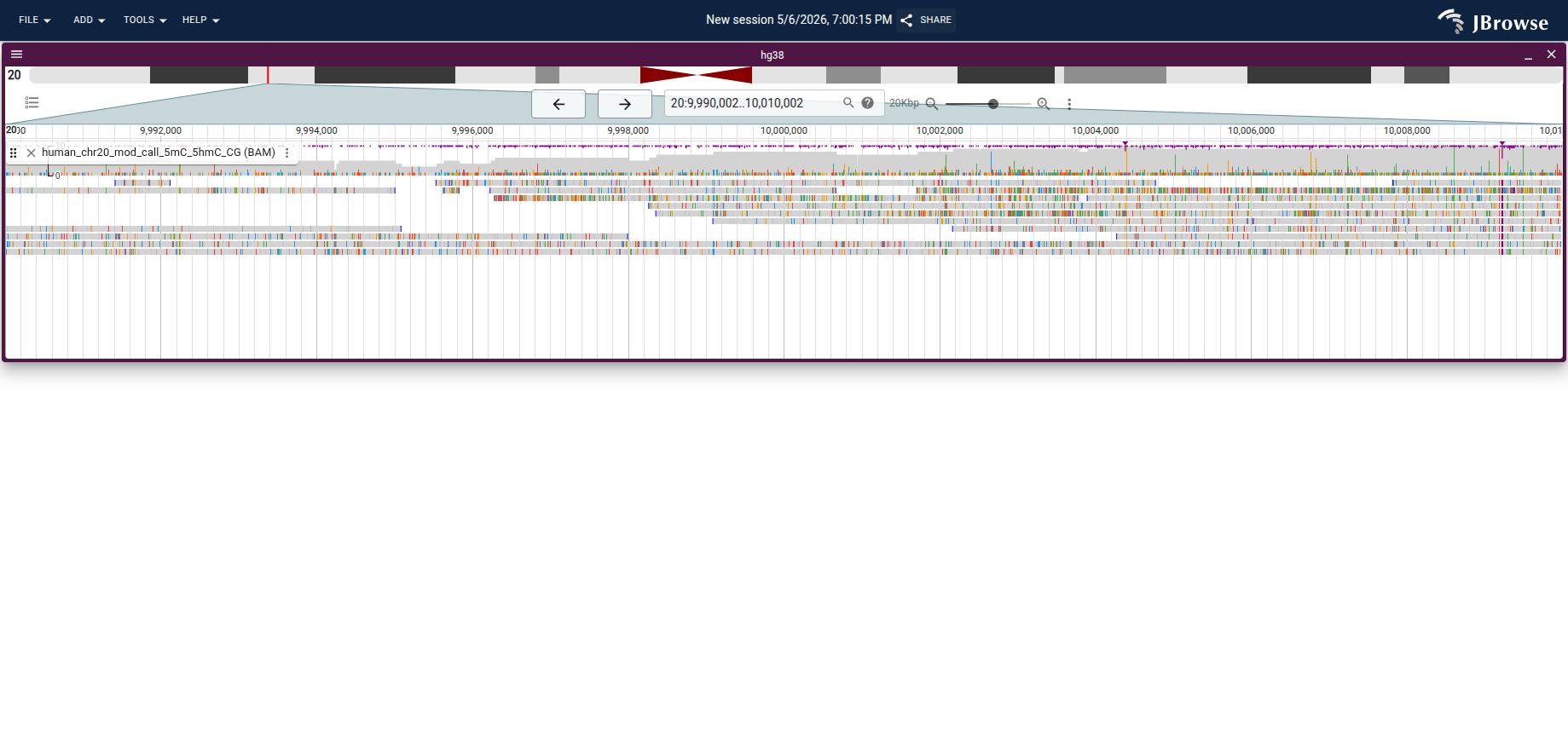Open the track selector list icon

[x=32, y=102]
